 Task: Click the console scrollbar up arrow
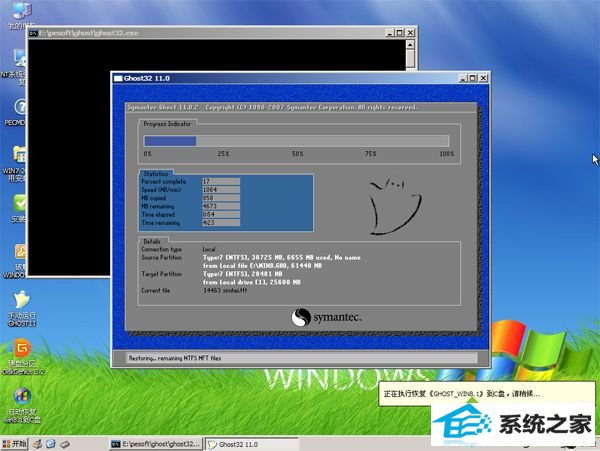click(x=410, y=45)
